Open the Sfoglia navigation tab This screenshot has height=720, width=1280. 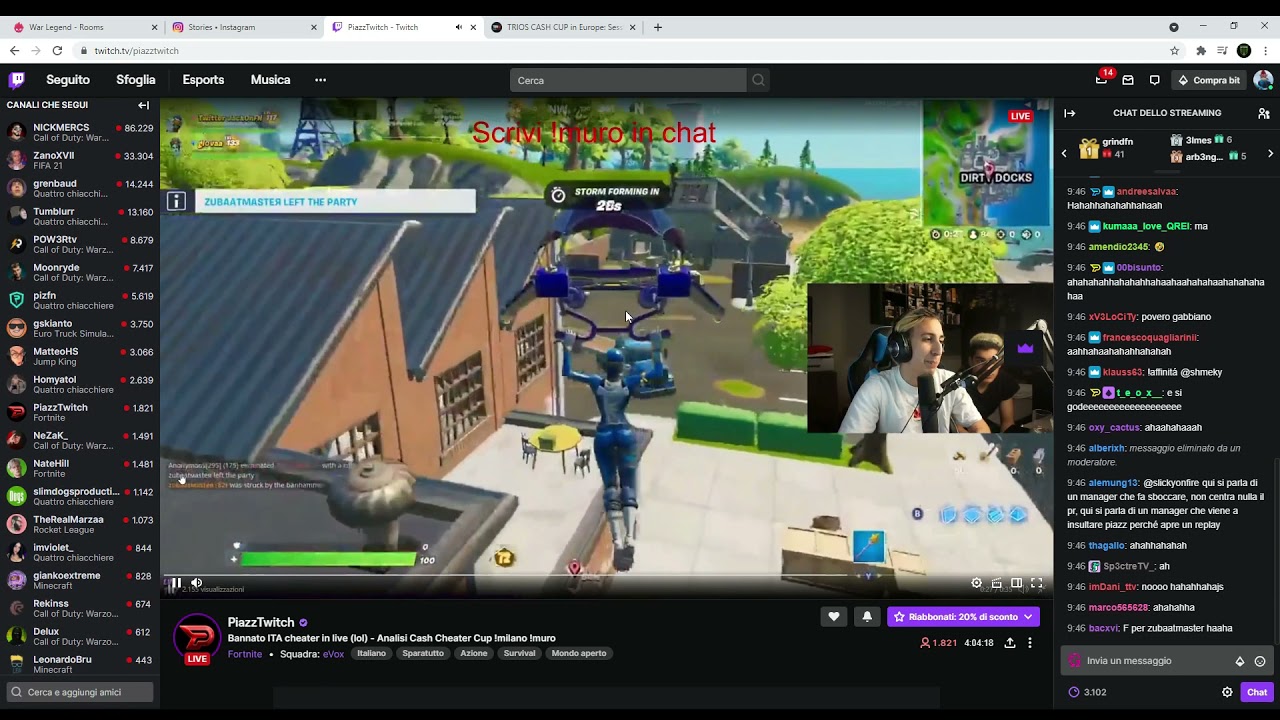click(x=136, y=80)
